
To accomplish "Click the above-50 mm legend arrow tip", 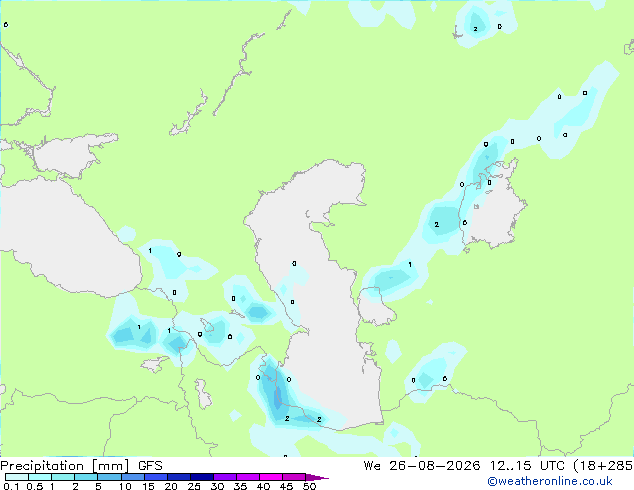I will click(317, 477).
